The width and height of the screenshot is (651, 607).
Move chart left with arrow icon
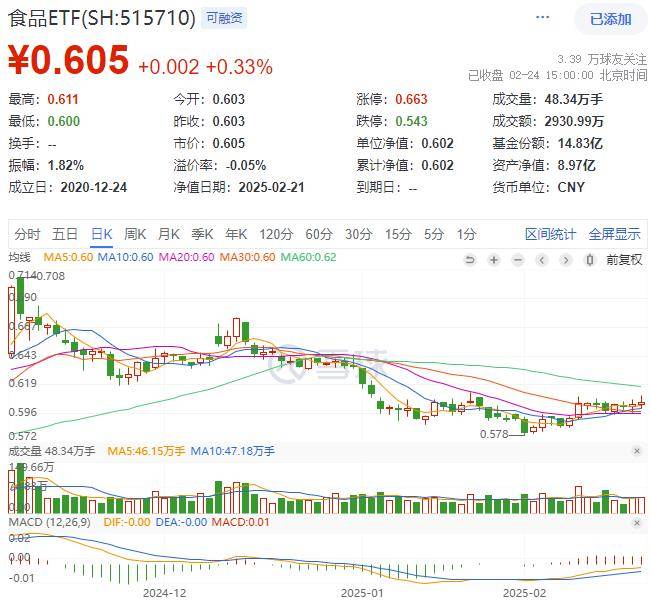pos(541,260)
